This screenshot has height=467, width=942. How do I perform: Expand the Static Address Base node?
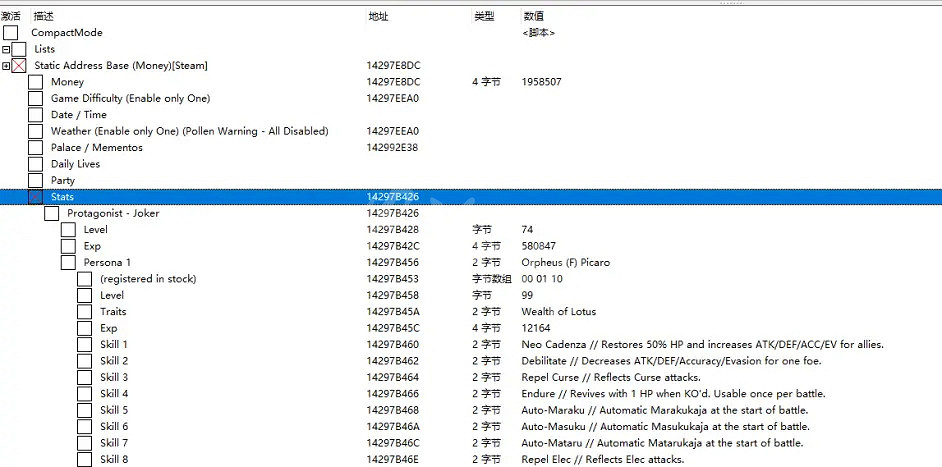click(6, 66)
